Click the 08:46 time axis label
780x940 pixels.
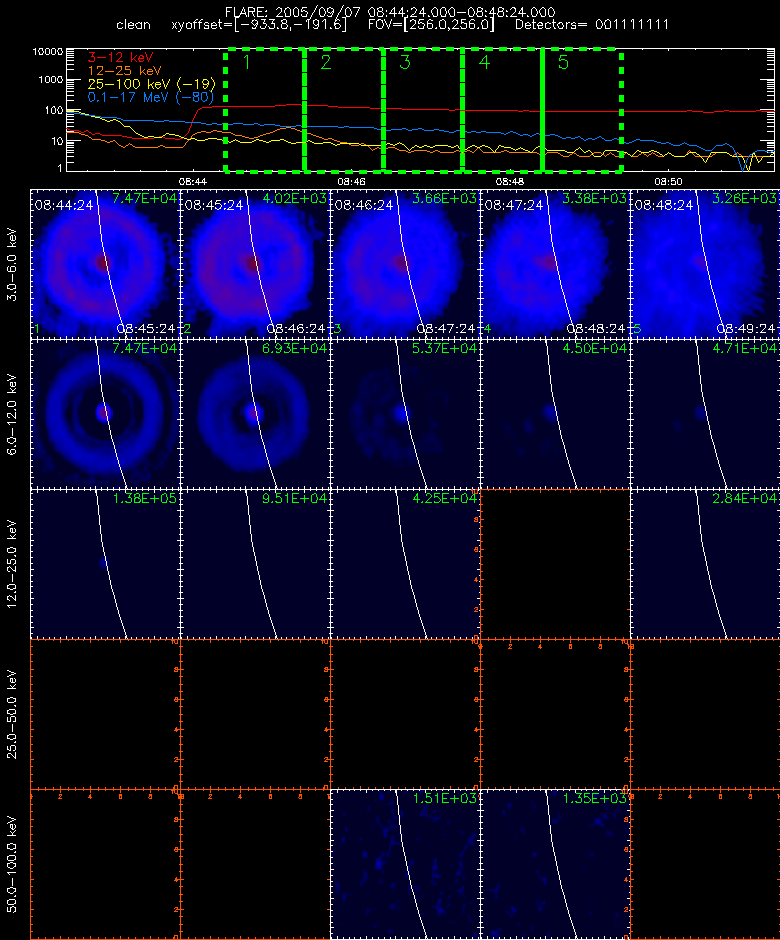pyautogui.click(x=351, y=181)
